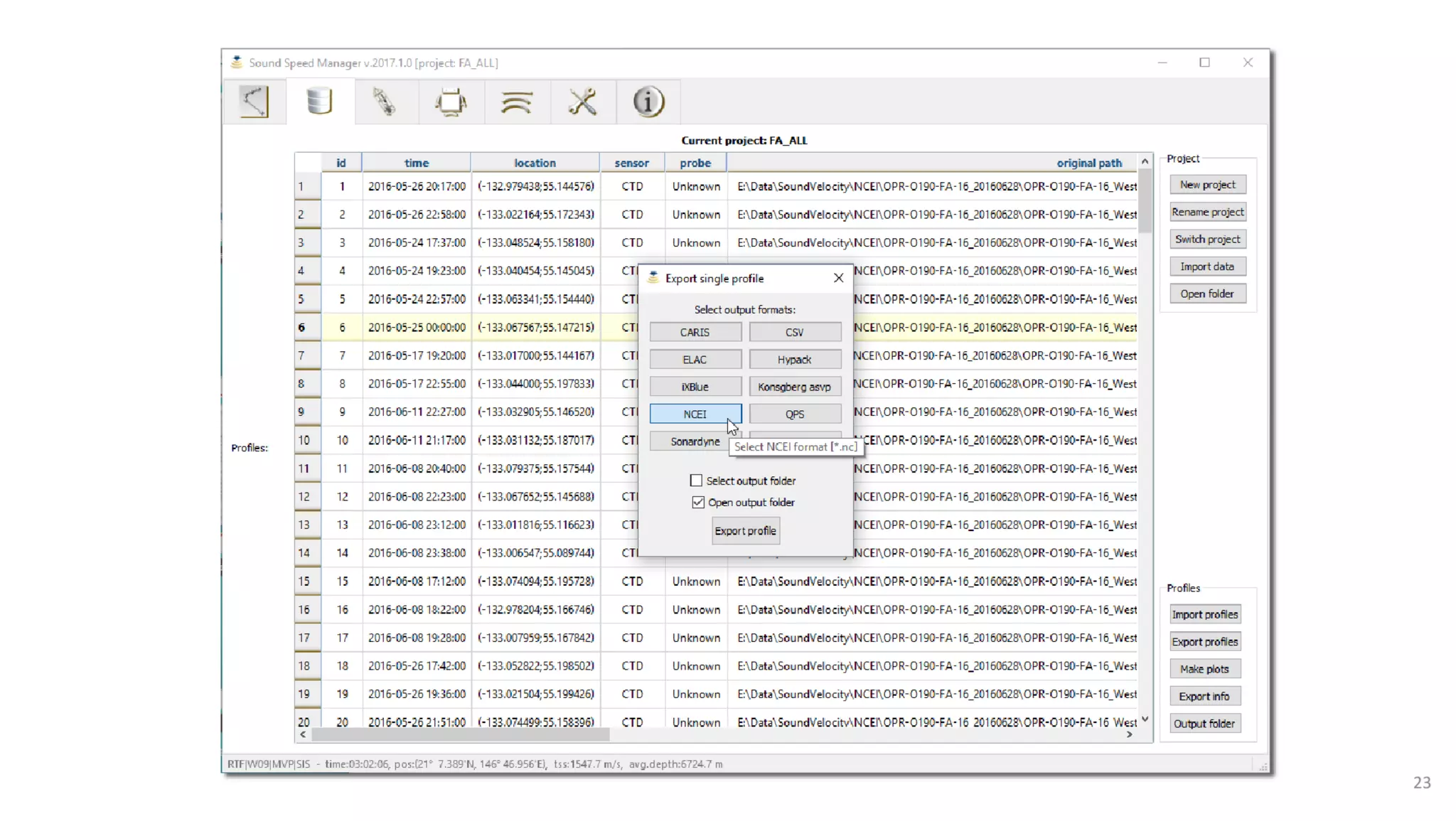Click the sensor column header
Image resolution: width=1456 pixels, height=821 pixels.
(631, 163)
